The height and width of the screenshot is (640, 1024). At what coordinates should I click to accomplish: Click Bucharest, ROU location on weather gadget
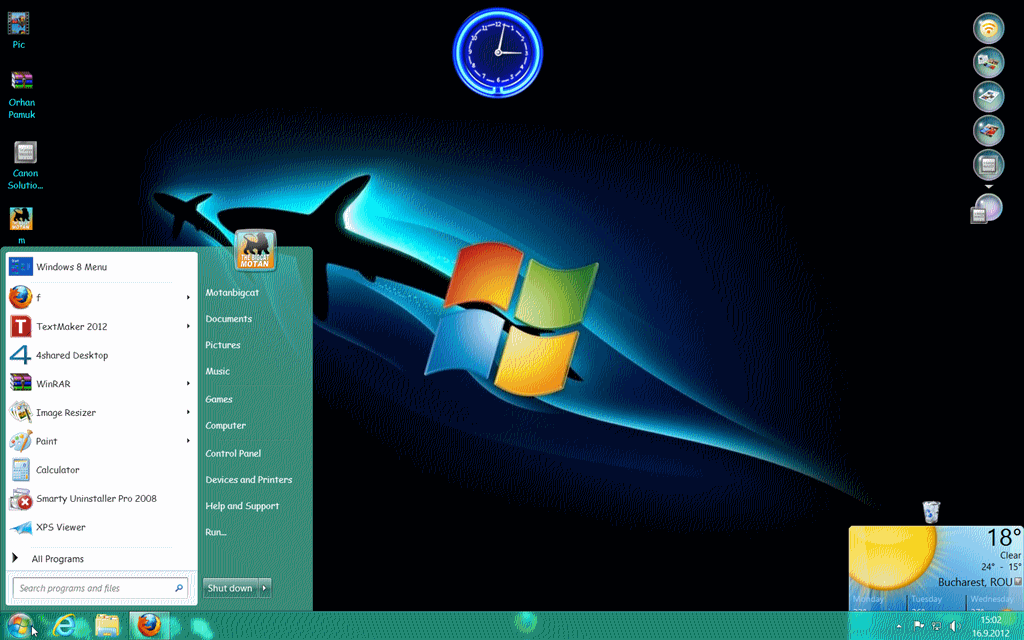point(975,582)
